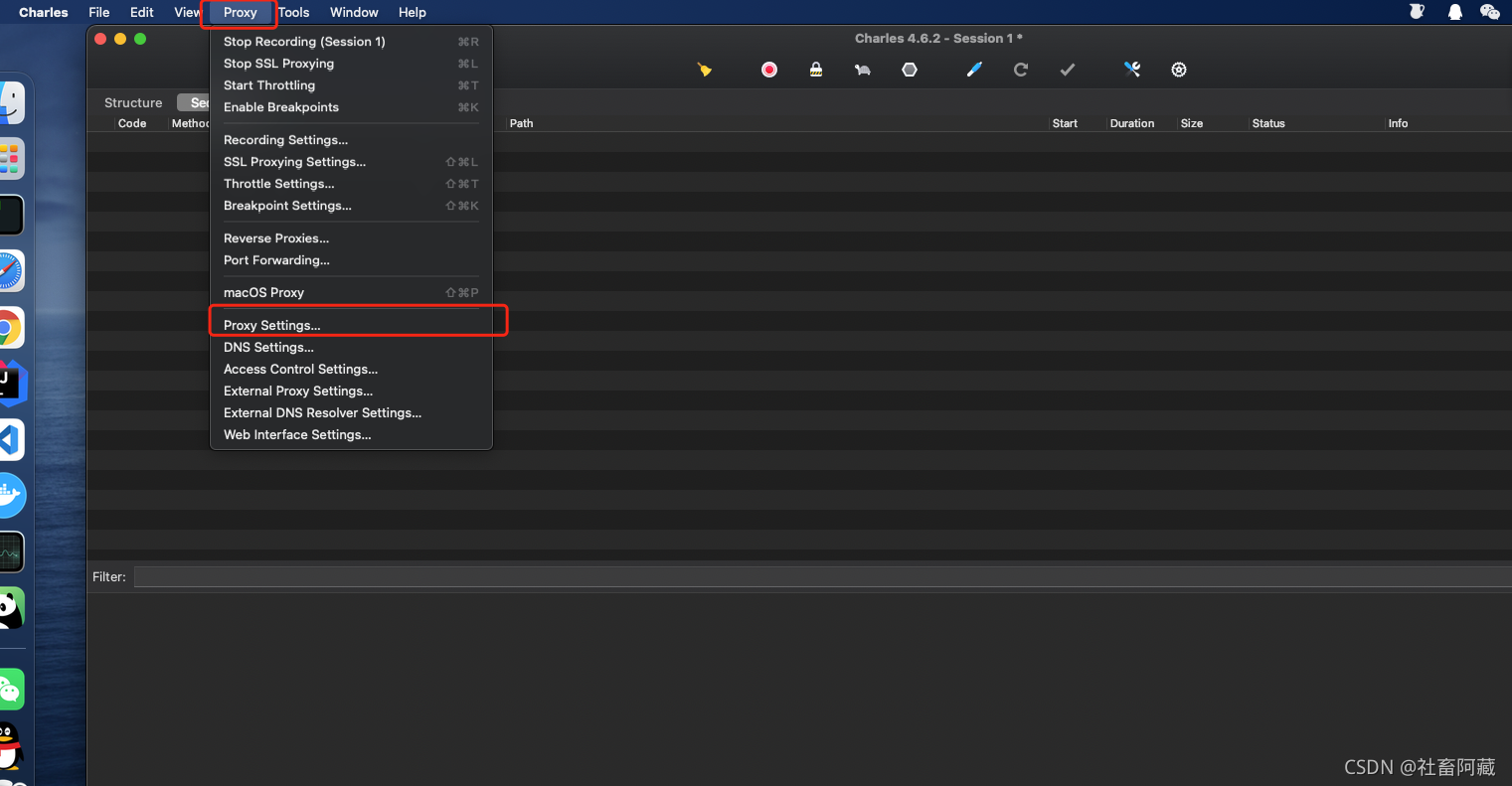The height and width of the screenshot is (786, 1512).
Task: Clear the session with the broom icon
Action: pyautogui.click(x=705, y=70)
